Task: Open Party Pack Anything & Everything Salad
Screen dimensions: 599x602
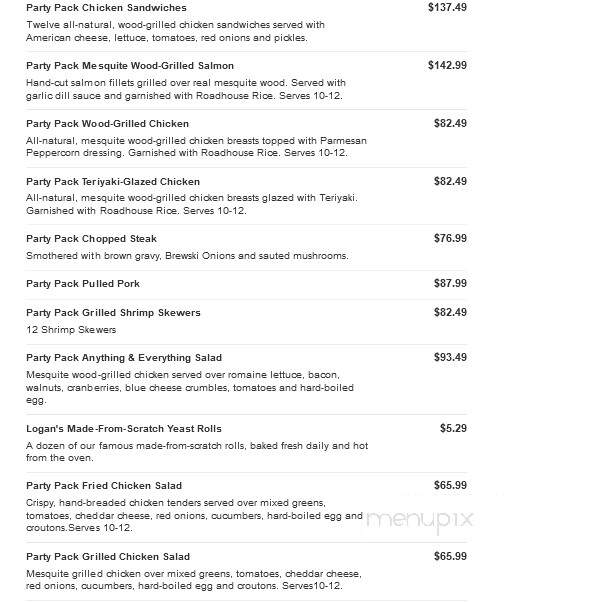Action: (124, 358)
